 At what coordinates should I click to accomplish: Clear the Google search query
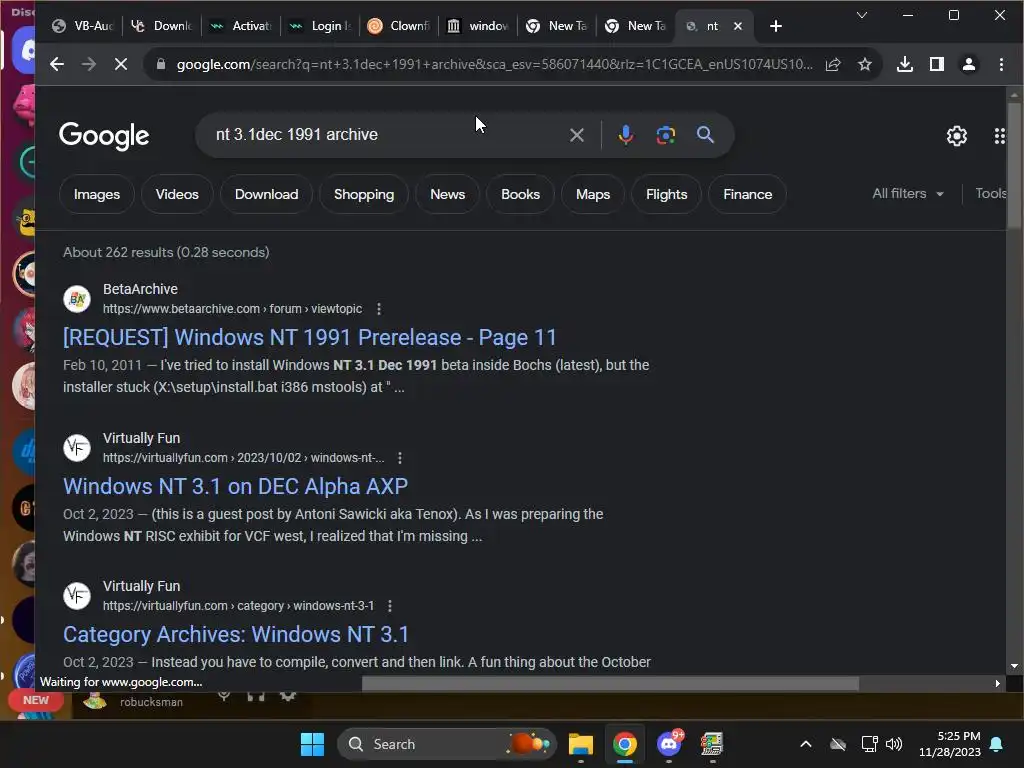576,135
